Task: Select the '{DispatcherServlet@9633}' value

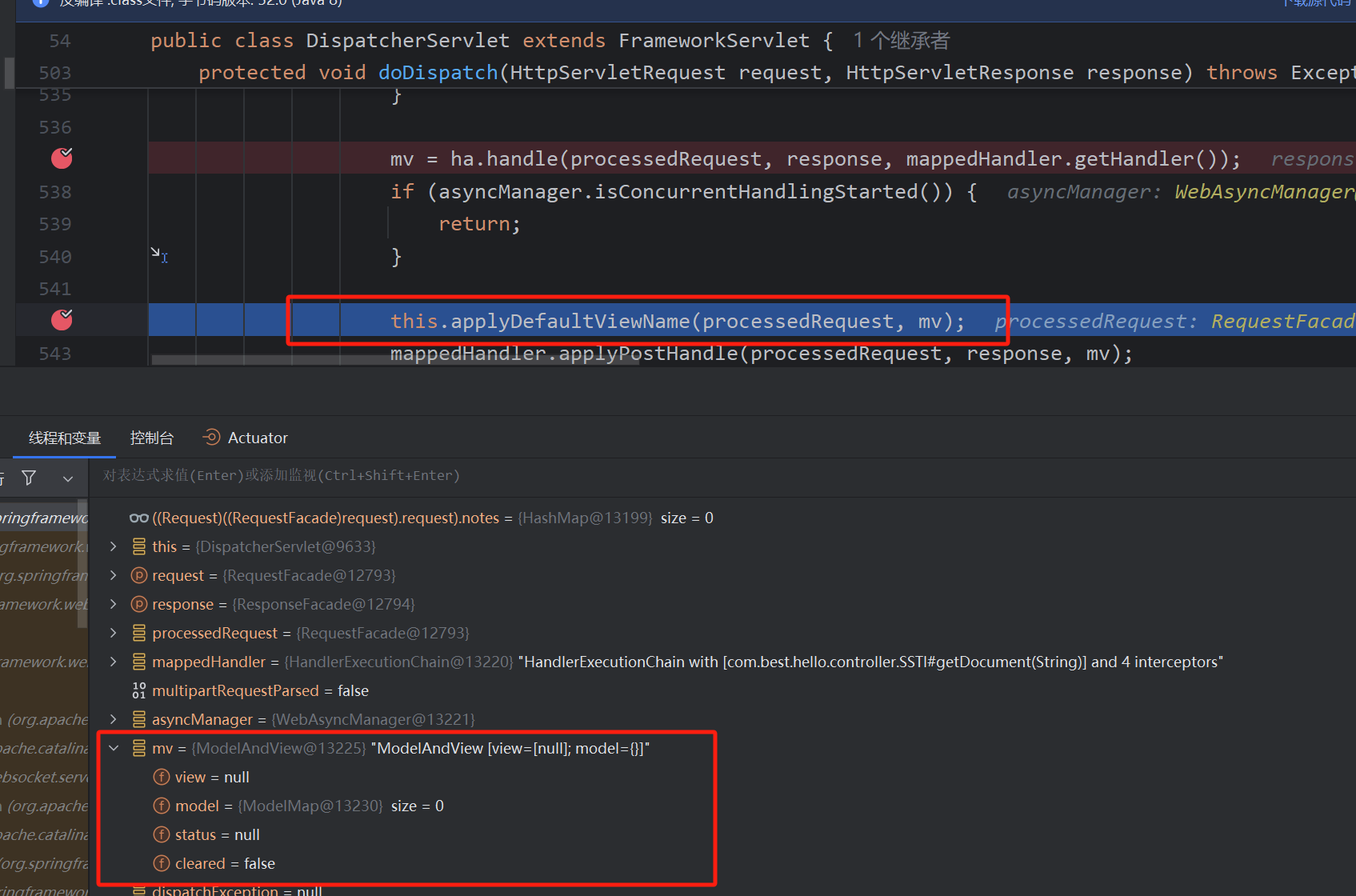Action: coord(286,546)
